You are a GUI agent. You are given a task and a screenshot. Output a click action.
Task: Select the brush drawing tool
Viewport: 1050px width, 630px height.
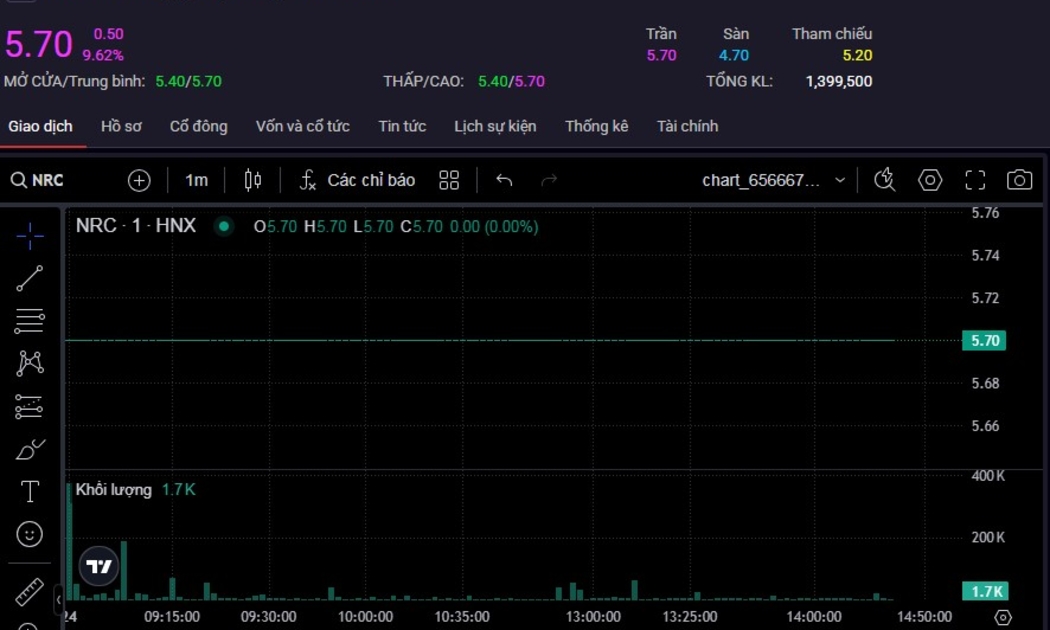coord(30,450)
